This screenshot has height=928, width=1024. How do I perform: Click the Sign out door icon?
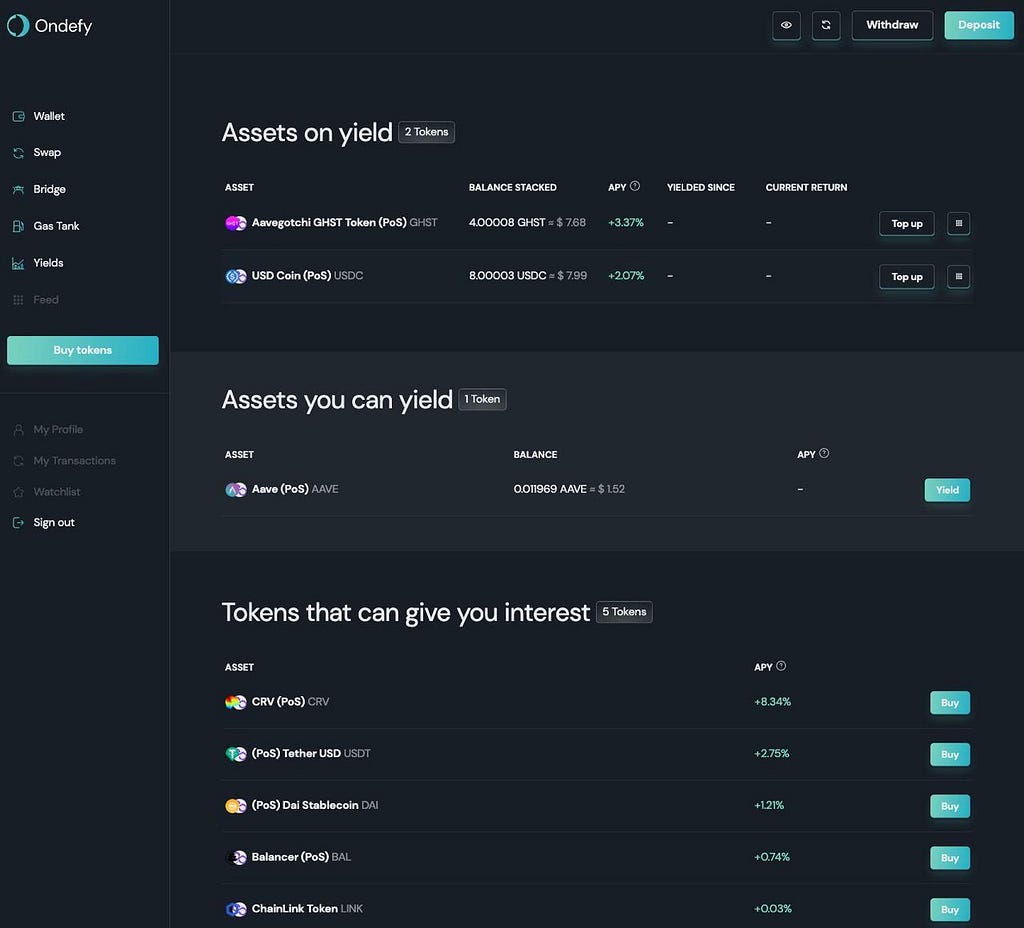click(18, 522)
